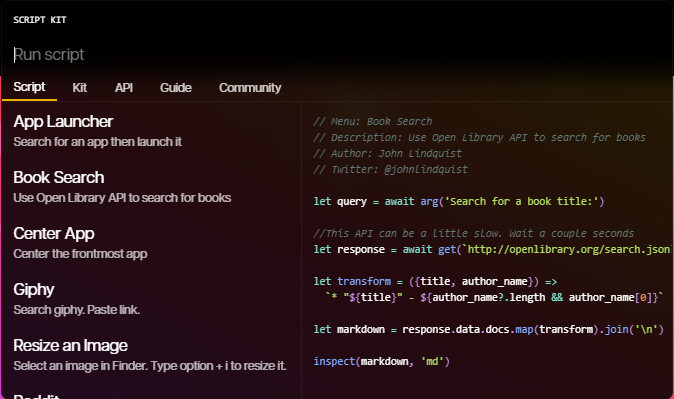Open the Guide tab
Screen dimensions: 674x399
click(176, 88)
